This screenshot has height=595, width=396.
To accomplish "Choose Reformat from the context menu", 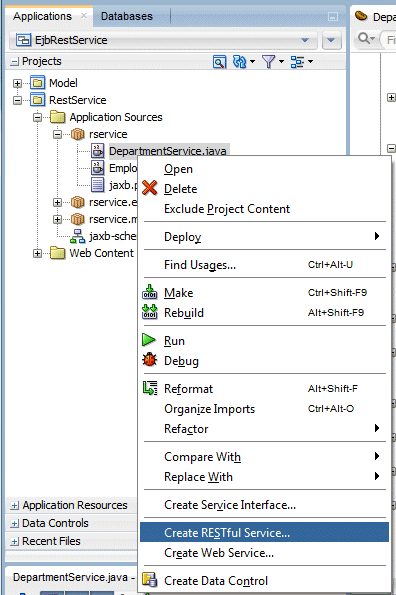I will [x=265, y=389].
